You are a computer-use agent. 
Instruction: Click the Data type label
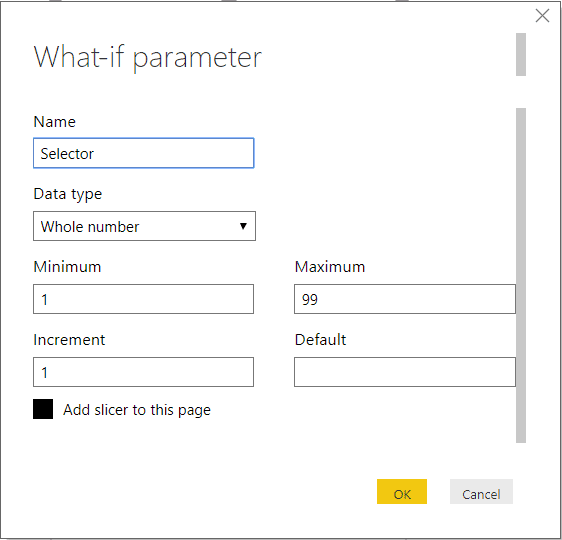(68, 194)
